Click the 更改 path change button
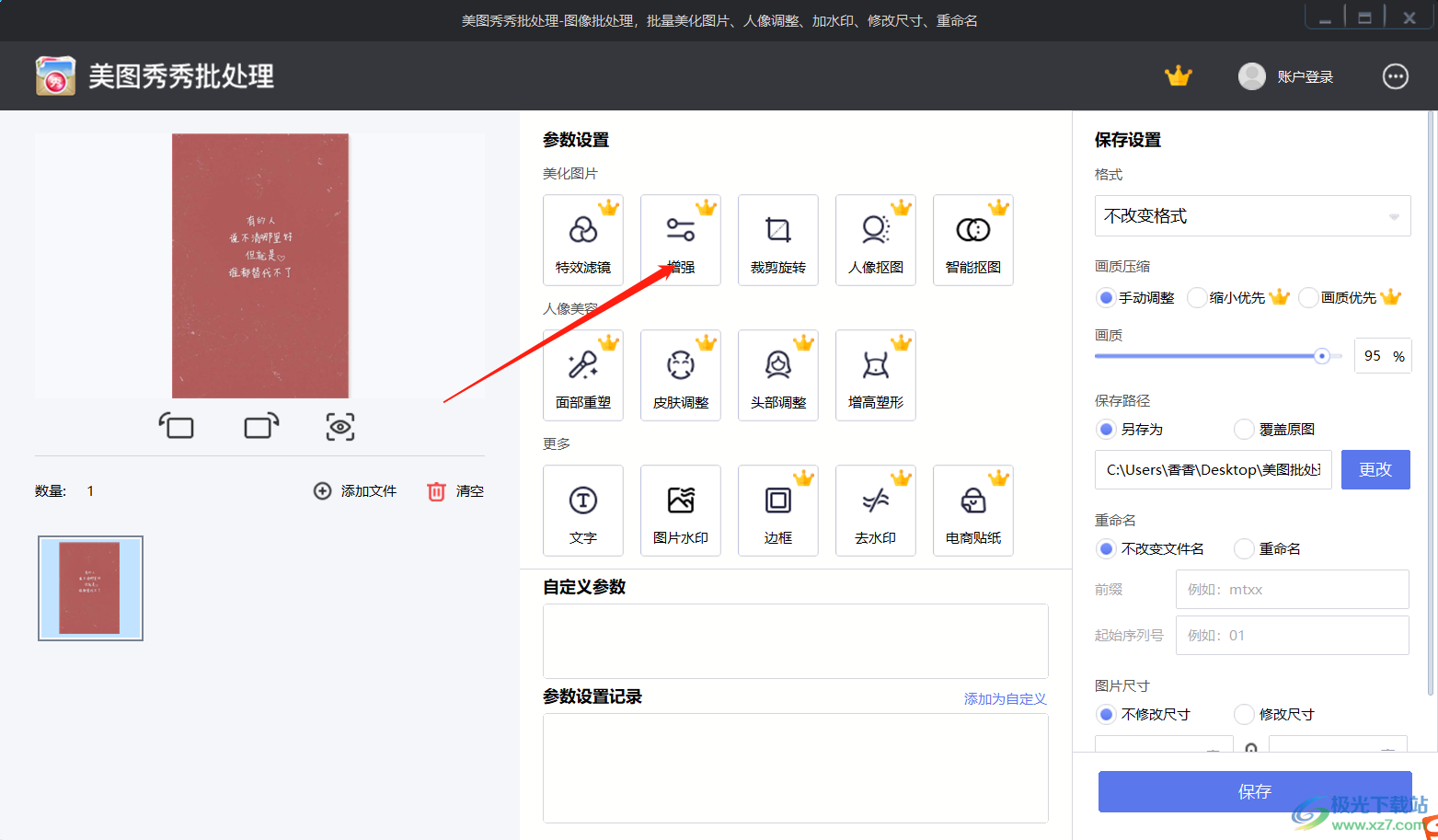The width and height of the screenshot is (1438, 840). click(x=1375, y=469)
